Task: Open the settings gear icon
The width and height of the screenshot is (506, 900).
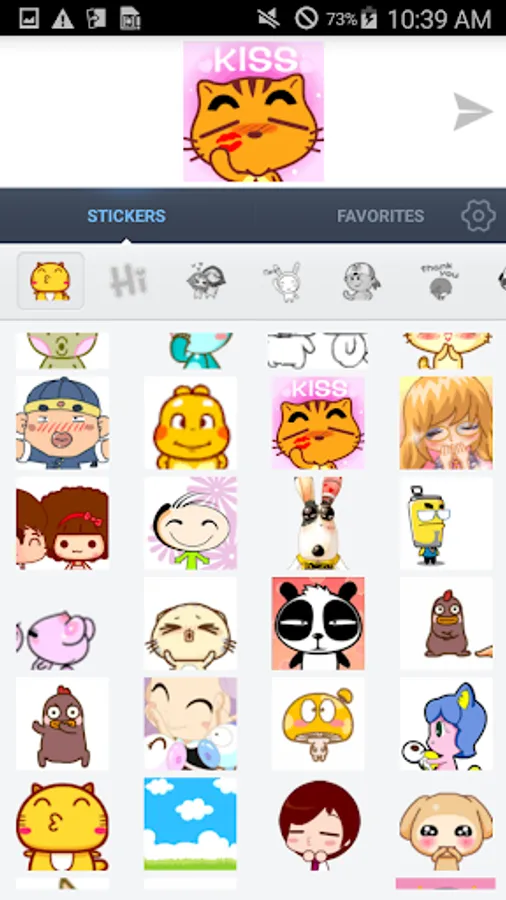Action: (478, 216)
